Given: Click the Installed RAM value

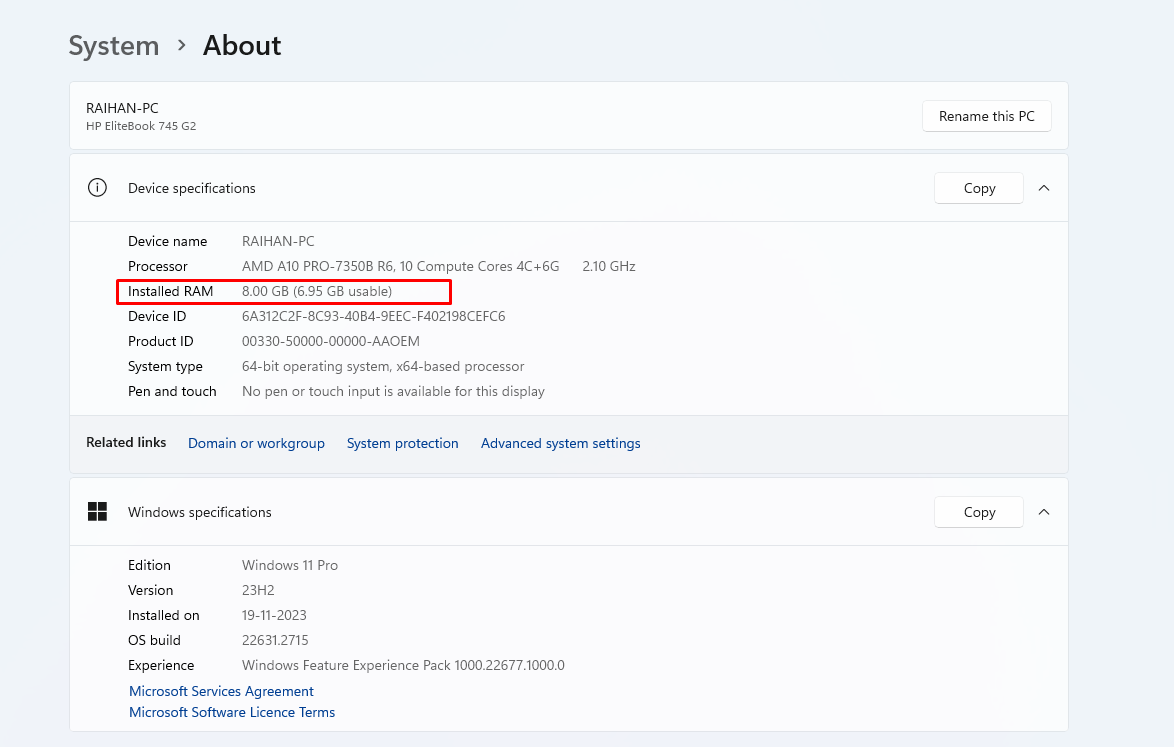Looking at the screenshot, I should tap(317, 291).
